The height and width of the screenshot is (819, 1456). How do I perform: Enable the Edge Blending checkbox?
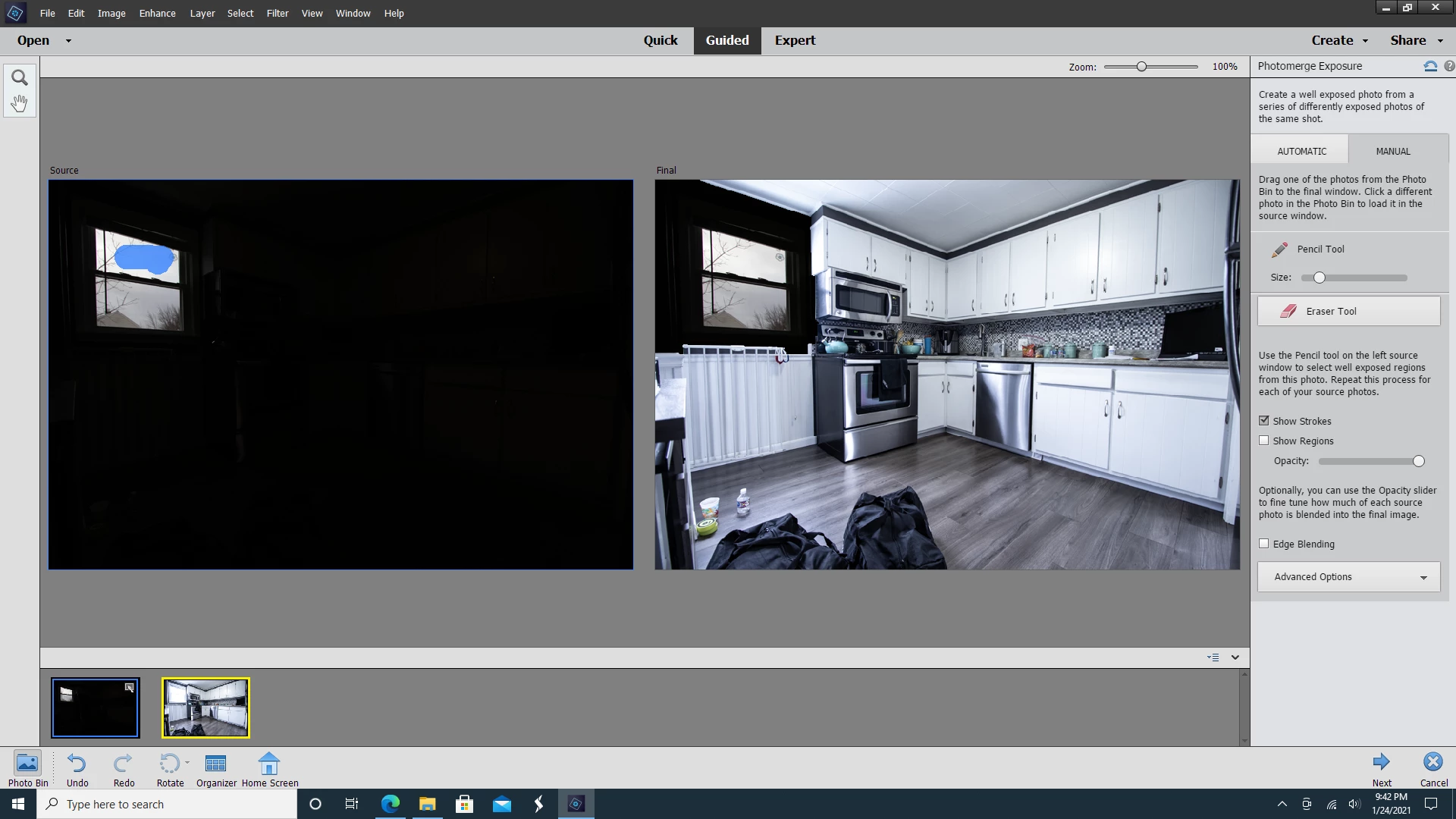(x=1264, y=544)
